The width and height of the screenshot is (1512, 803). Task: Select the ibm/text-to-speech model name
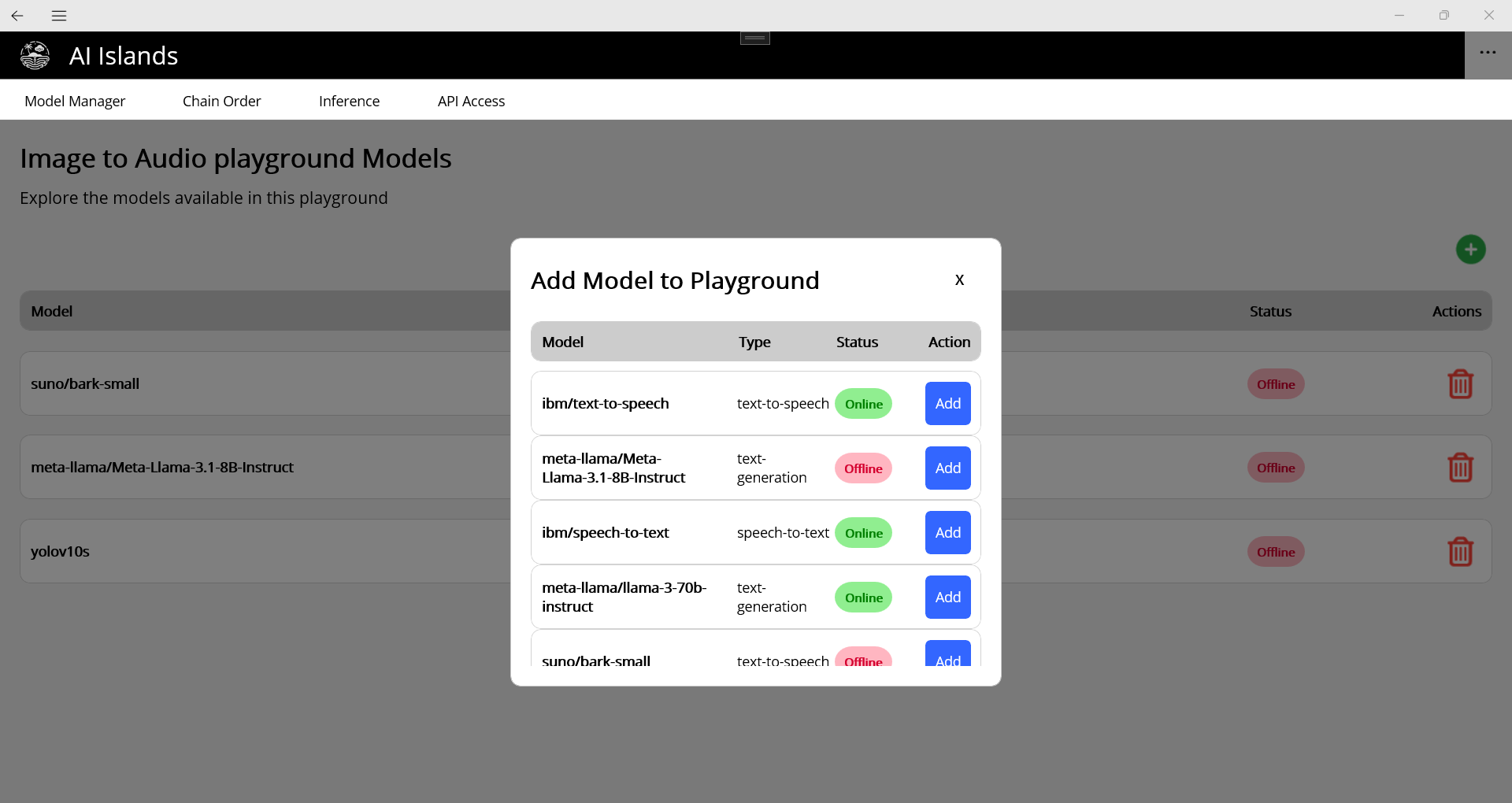tap(605, 403)
